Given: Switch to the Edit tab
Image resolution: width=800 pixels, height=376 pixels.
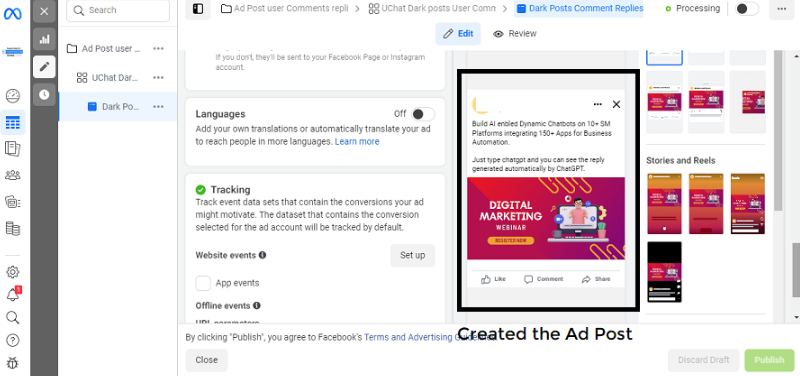Looking at the screenshot, I should [x=458, y=34].
